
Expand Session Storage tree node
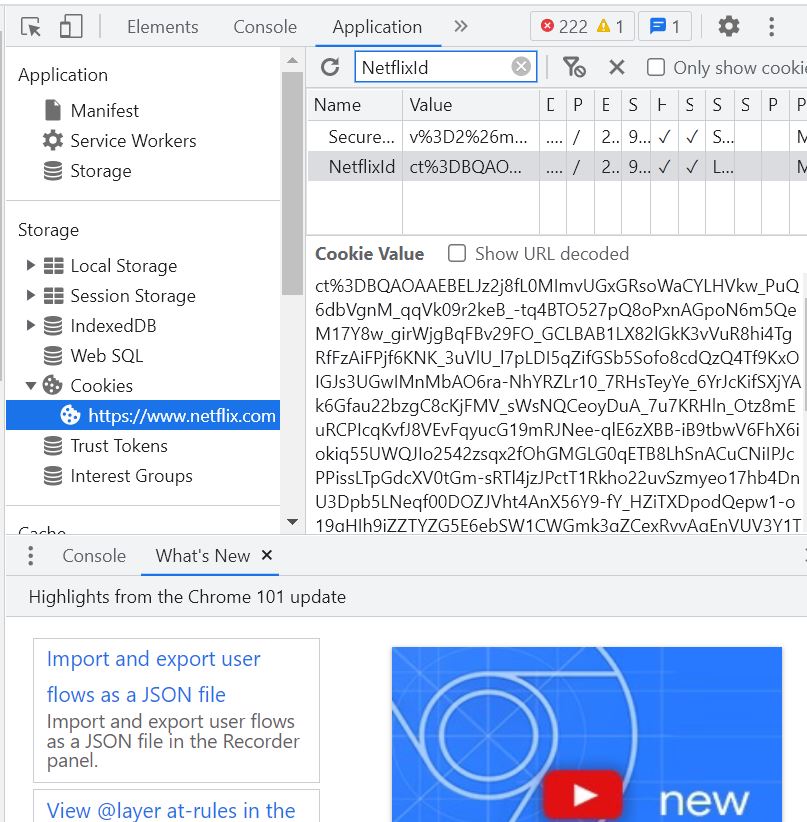point(31,296)
